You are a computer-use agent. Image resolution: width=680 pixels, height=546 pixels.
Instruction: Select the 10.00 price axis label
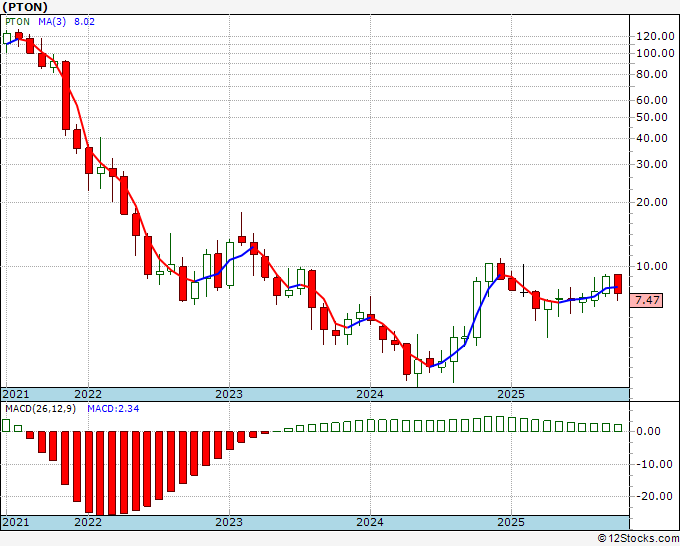[x=651, y=266]
